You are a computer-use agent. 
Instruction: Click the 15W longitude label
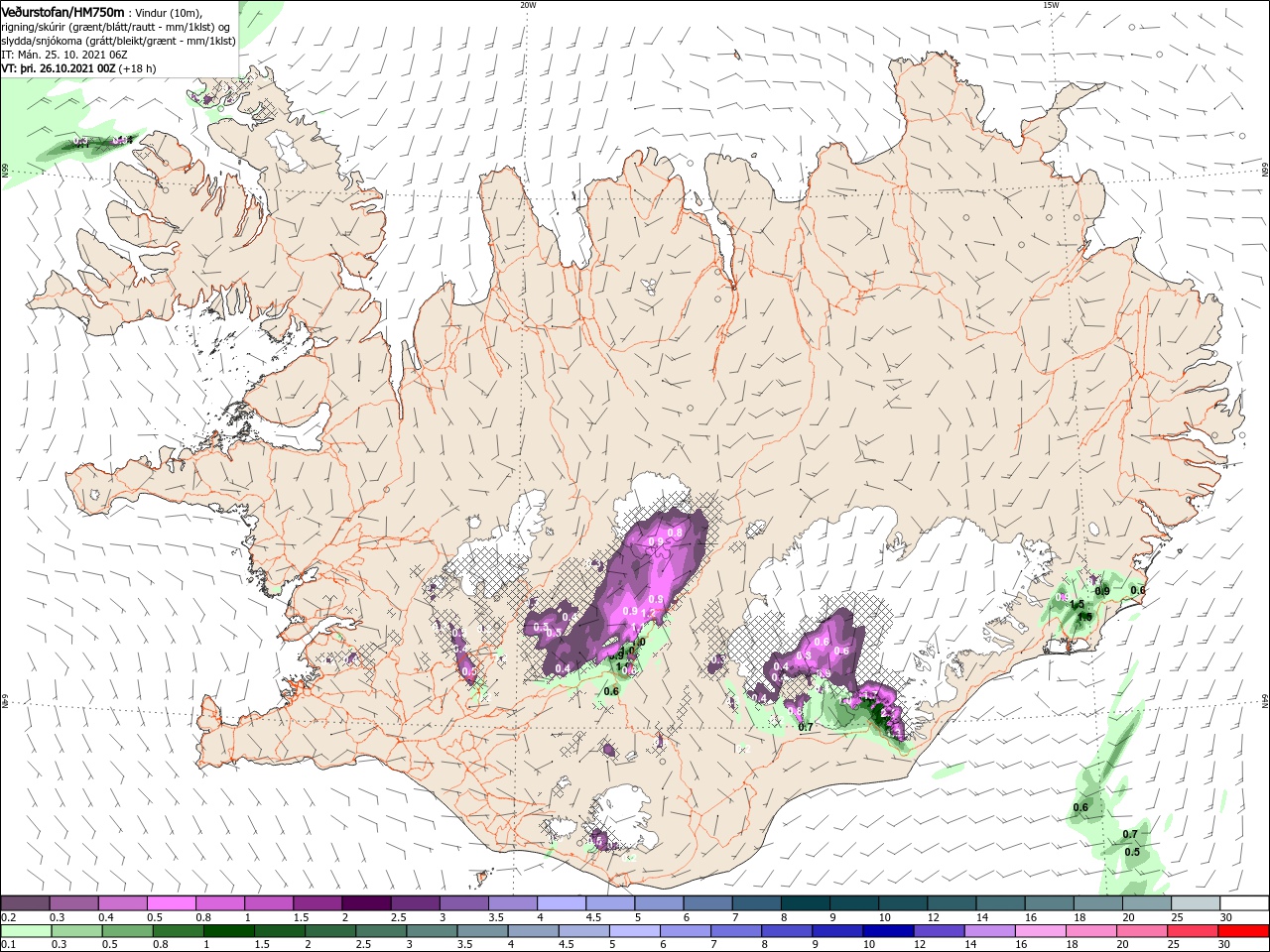tap(1050, 5)
